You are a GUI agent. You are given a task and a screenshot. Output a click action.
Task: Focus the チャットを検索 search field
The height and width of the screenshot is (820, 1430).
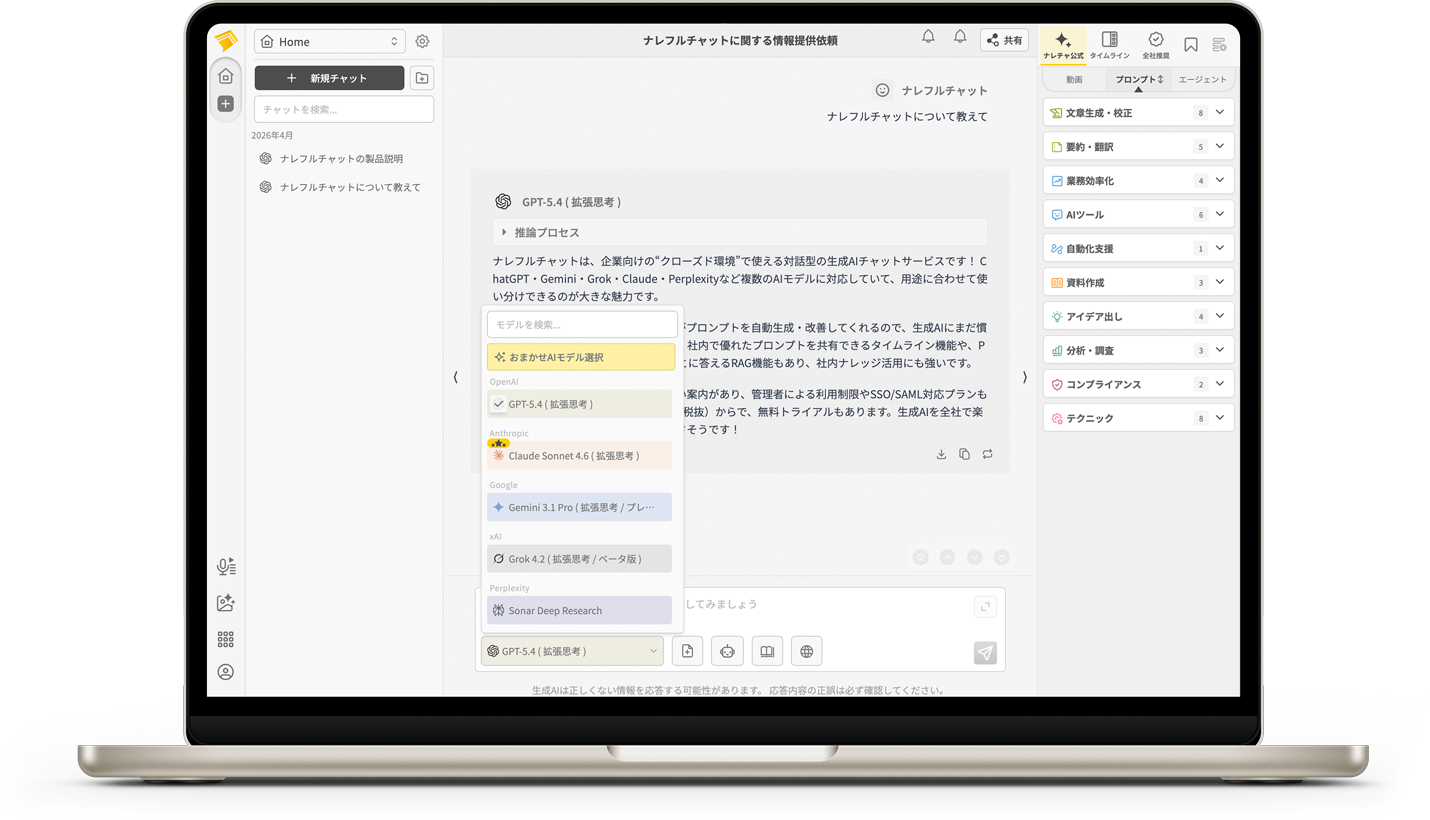pos(344,109)
